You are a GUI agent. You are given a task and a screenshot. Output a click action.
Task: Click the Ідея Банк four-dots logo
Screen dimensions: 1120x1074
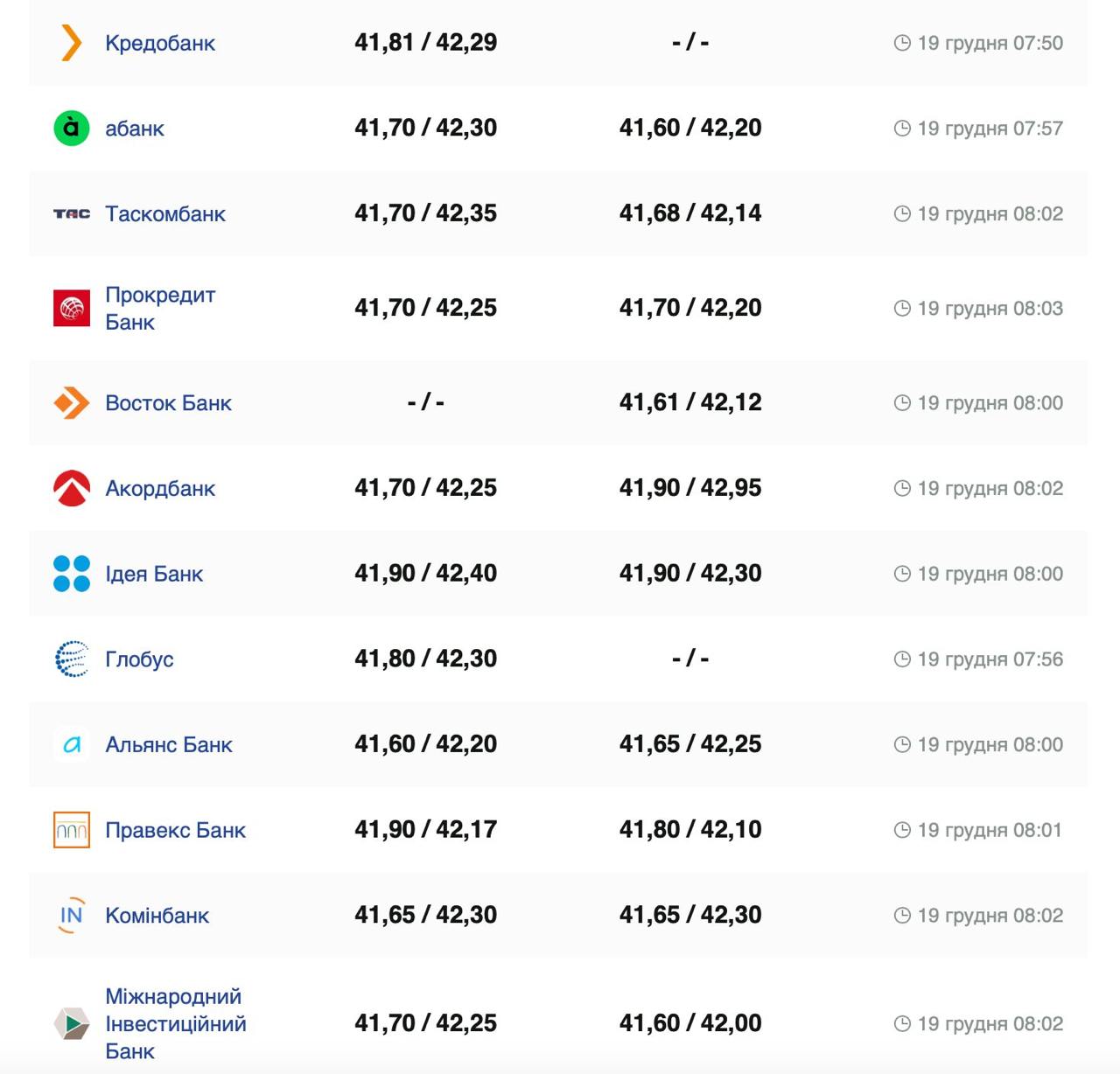(72, 574)
